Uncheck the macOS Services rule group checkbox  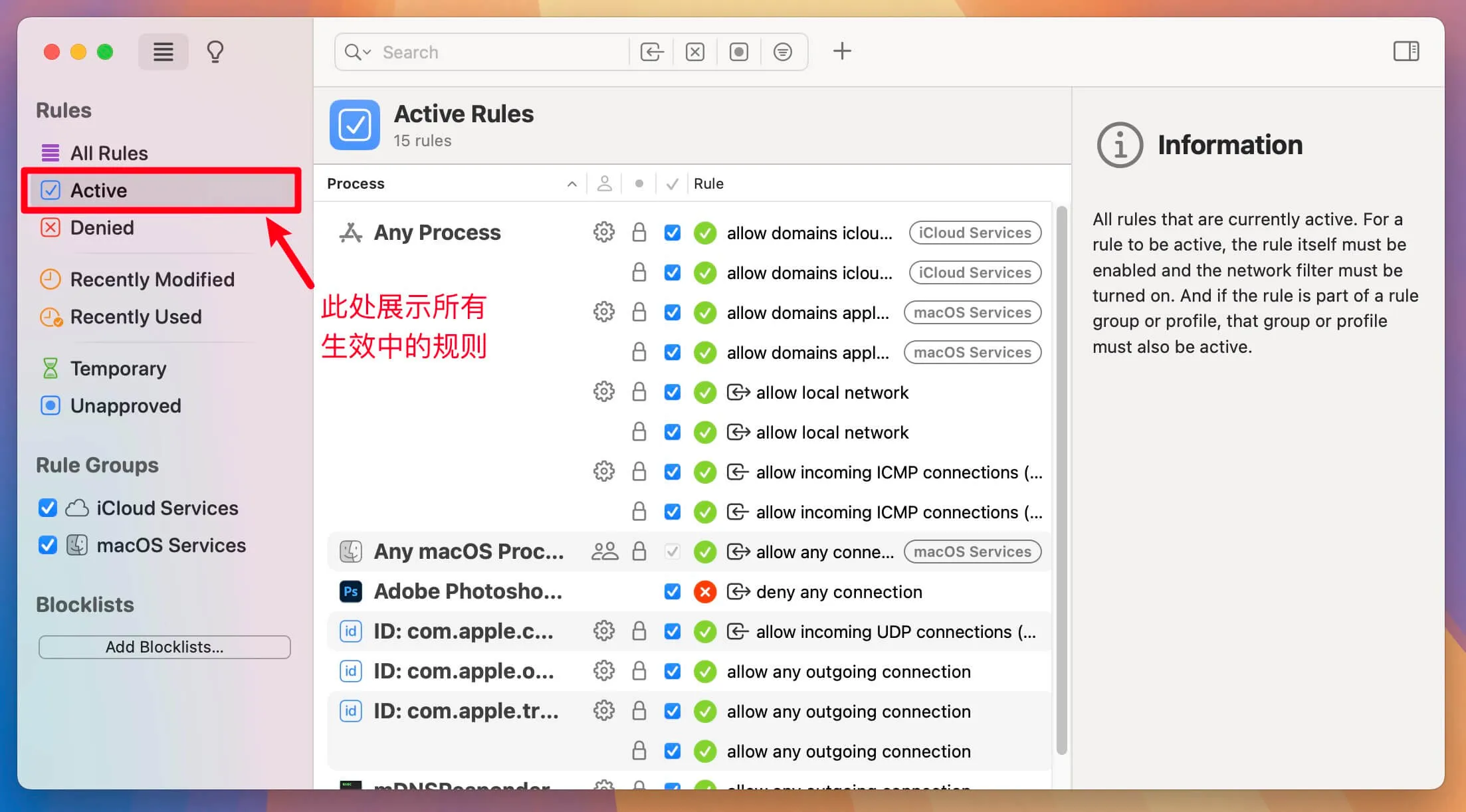point(48,546)
